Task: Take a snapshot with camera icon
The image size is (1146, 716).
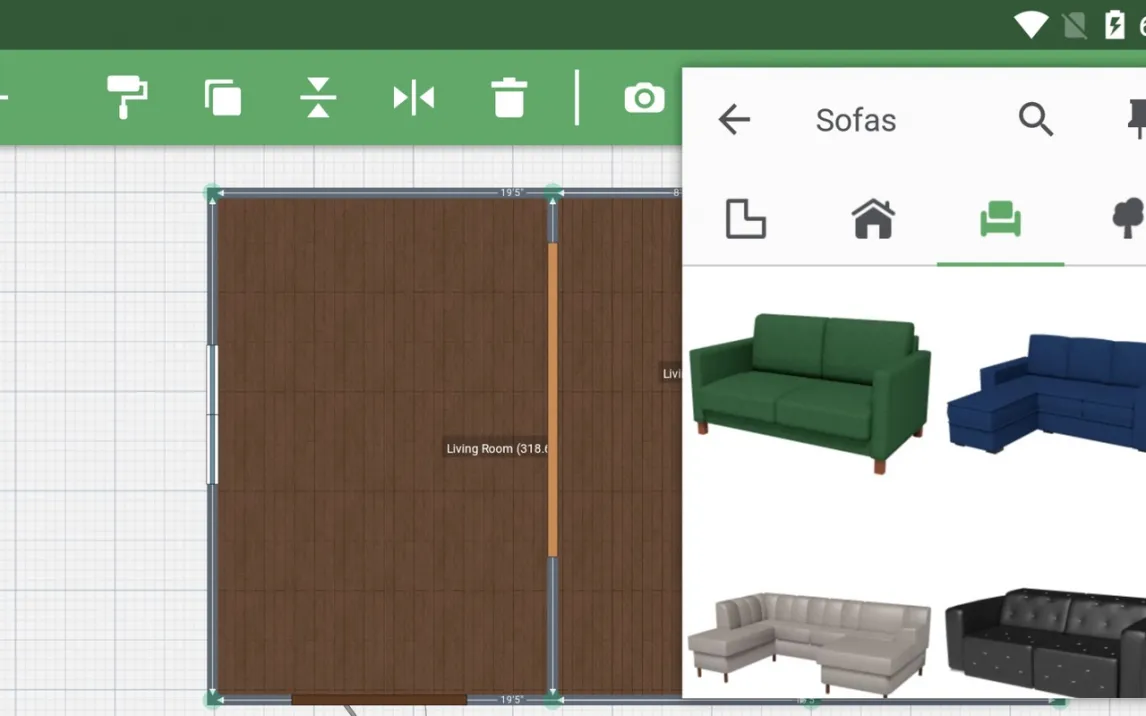Action: click(x=644, y=98)
